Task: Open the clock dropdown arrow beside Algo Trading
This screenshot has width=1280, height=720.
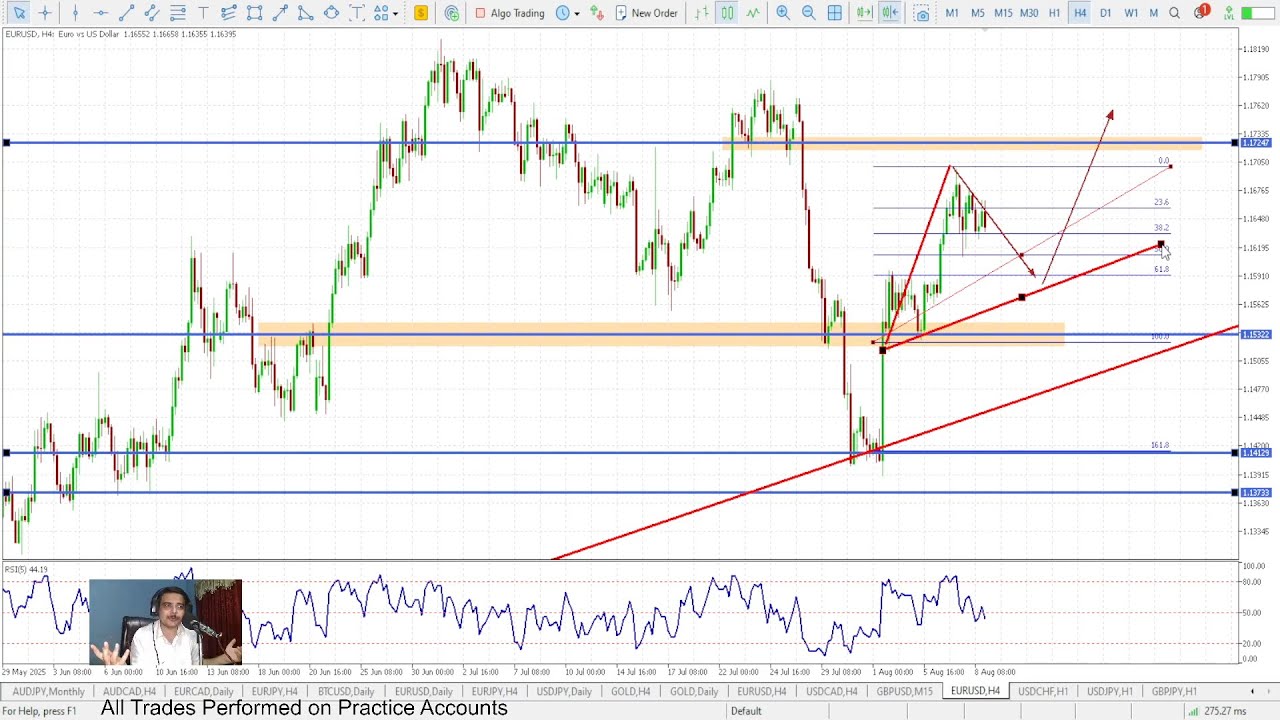Action: [577, 13]
